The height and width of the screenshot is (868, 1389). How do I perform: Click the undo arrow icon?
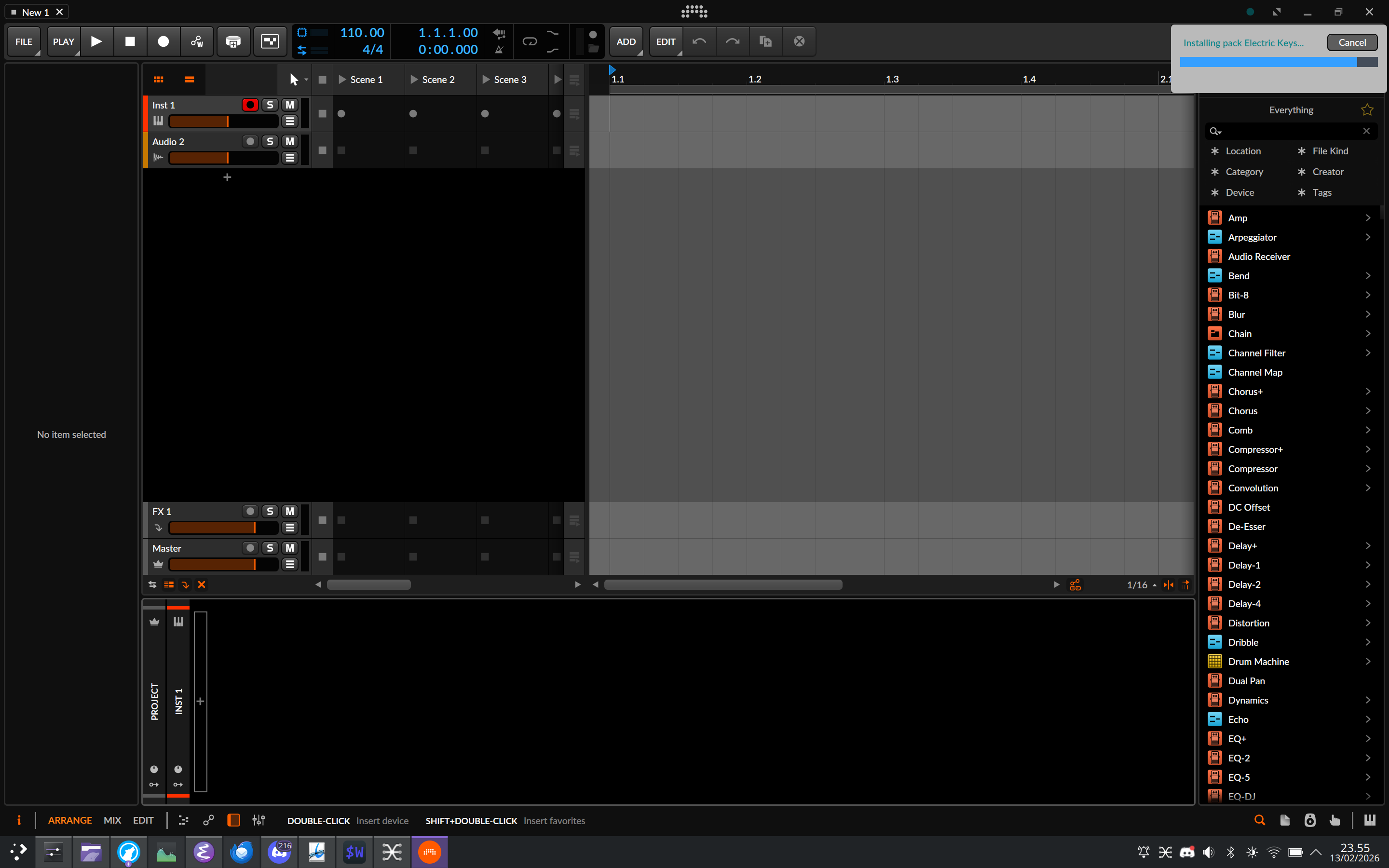699,41
